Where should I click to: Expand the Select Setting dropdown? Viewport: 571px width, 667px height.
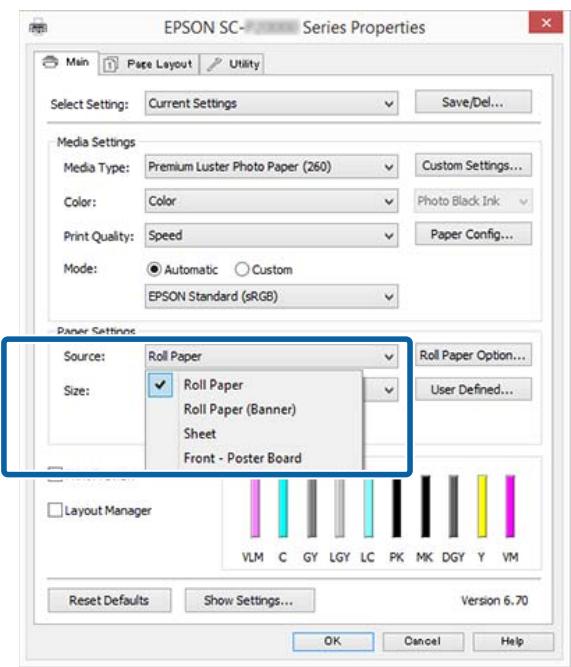tap(271, 103)
